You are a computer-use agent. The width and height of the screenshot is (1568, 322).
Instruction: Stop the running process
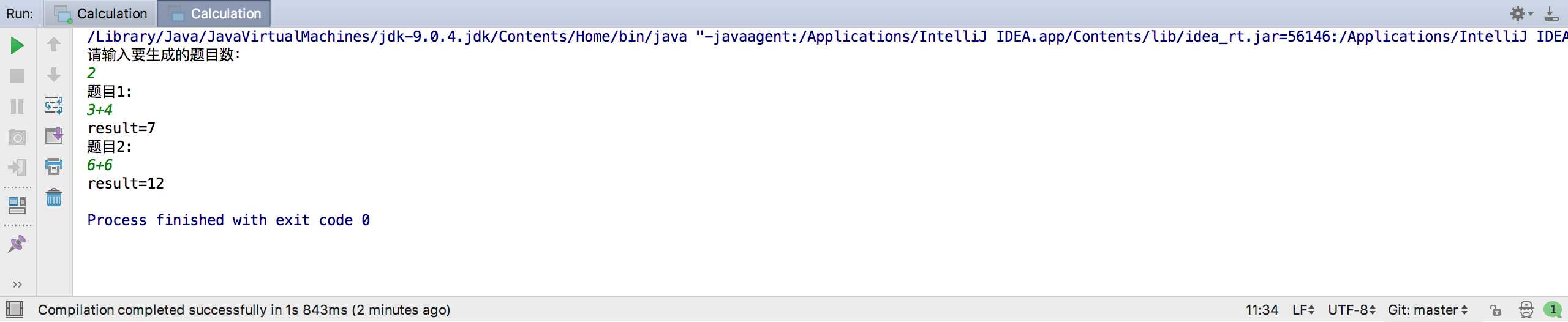coord(17,76)
